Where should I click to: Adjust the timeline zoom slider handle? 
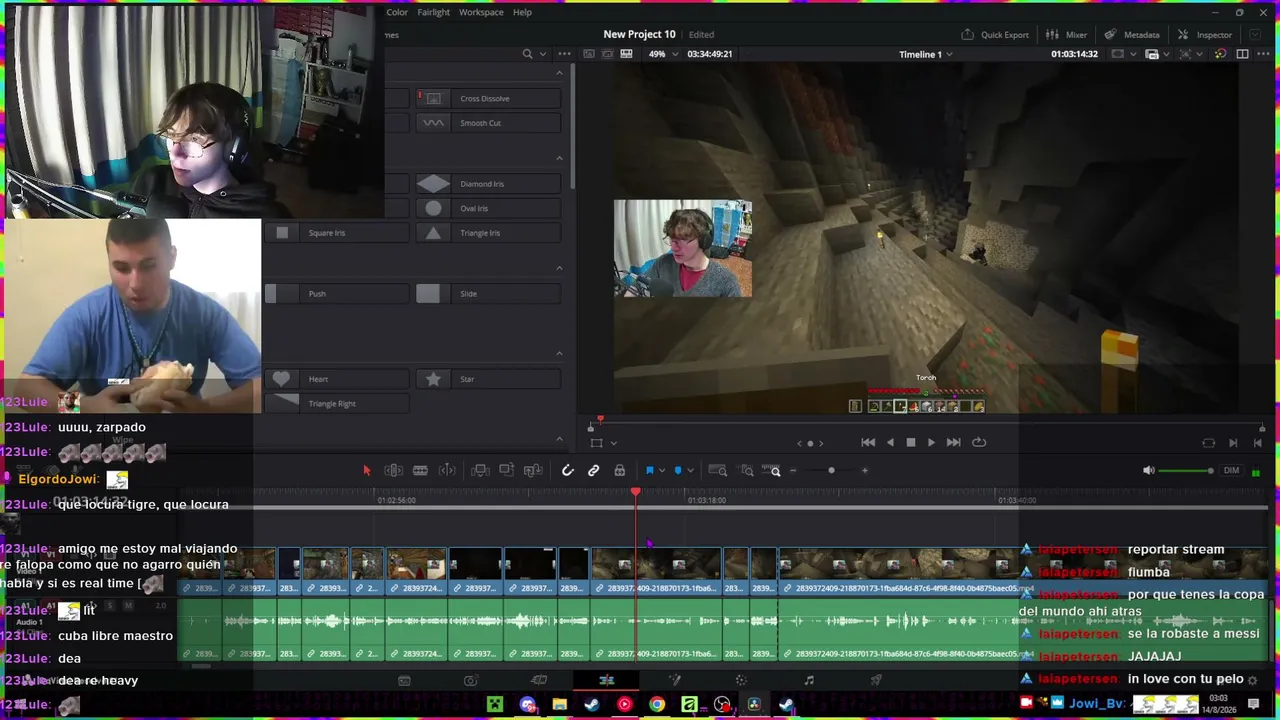click(831, 471)
